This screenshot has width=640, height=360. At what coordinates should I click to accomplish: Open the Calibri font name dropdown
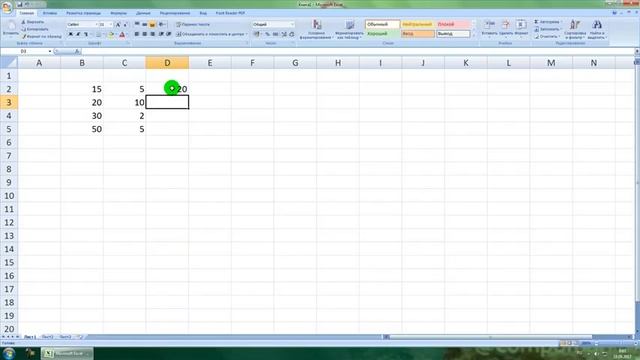point(96,24)
